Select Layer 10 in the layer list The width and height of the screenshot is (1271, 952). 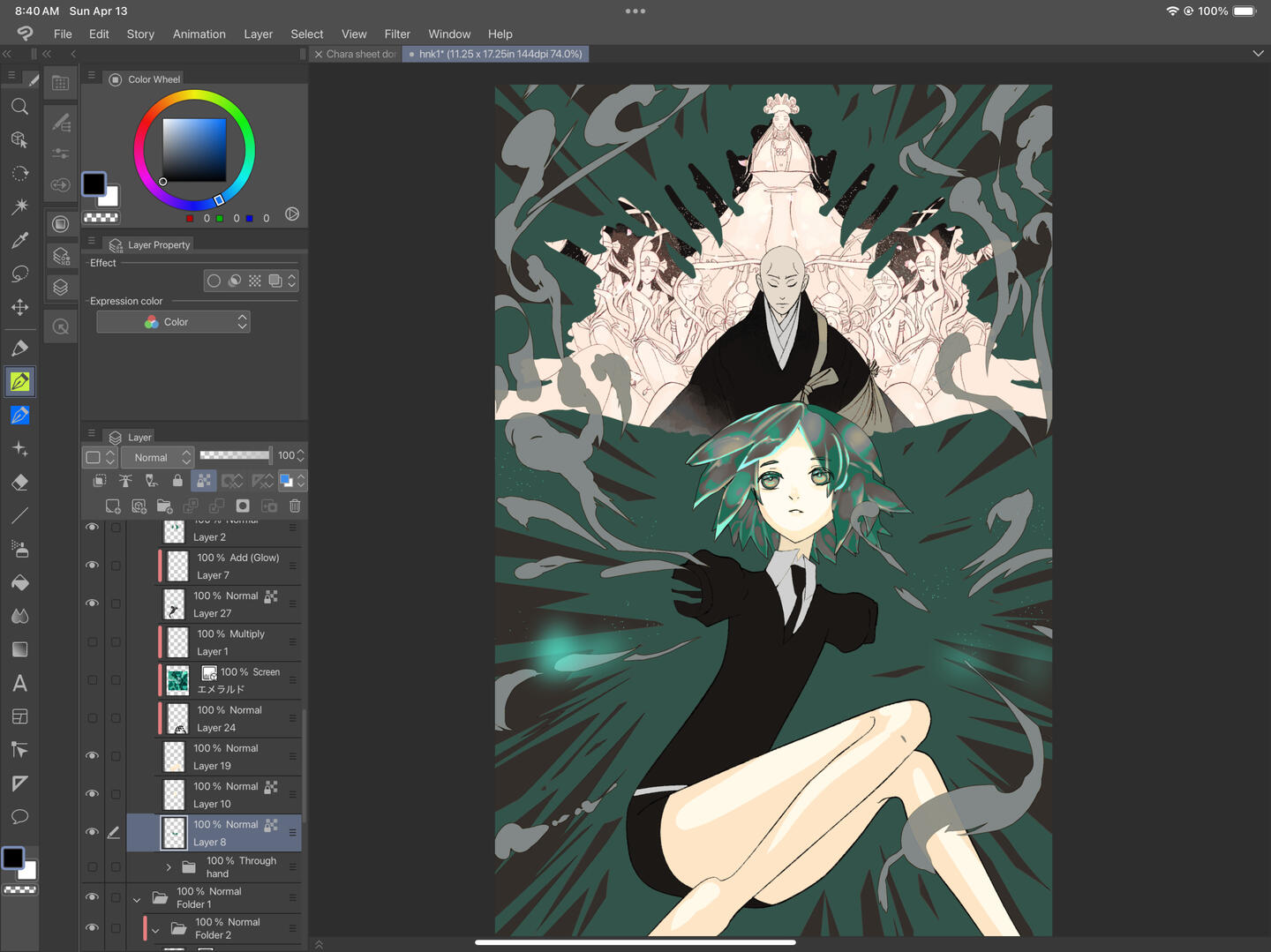point(229,795)
